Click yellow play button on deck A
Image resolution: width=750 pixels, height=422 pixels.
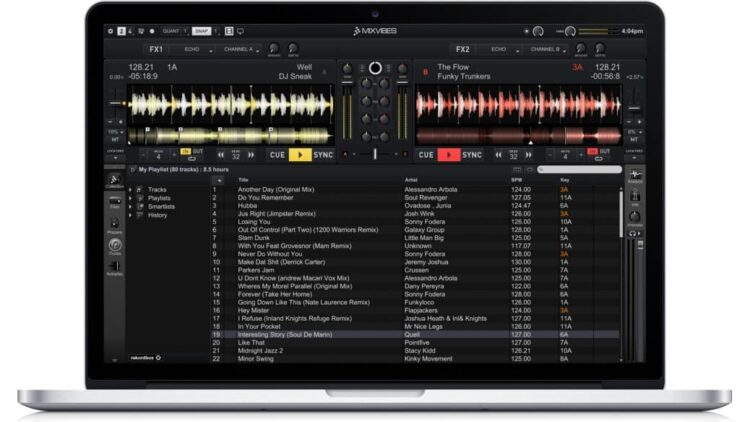tap(300, 155)
